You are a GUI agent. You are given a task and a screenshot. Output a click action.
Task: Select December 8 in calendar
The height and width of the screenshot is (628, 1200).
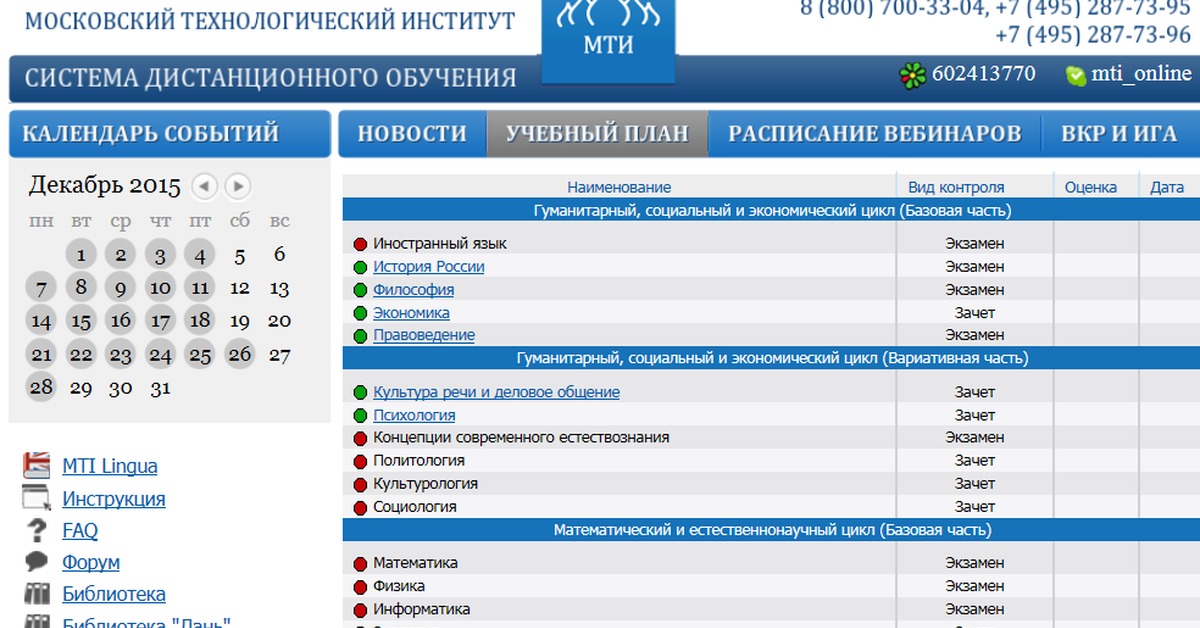point(81,288)
